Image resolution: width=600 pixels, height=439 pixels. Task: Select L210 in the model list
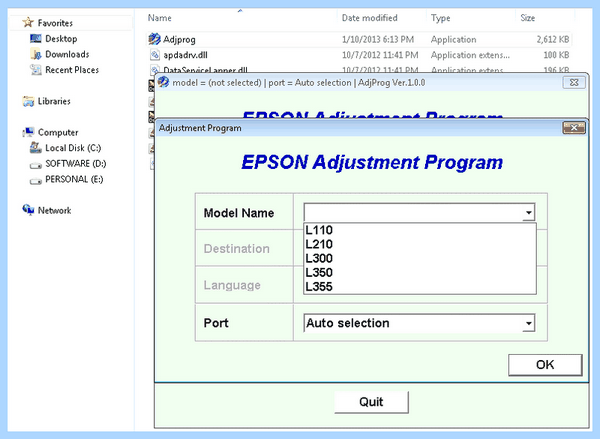coord(420,244)
